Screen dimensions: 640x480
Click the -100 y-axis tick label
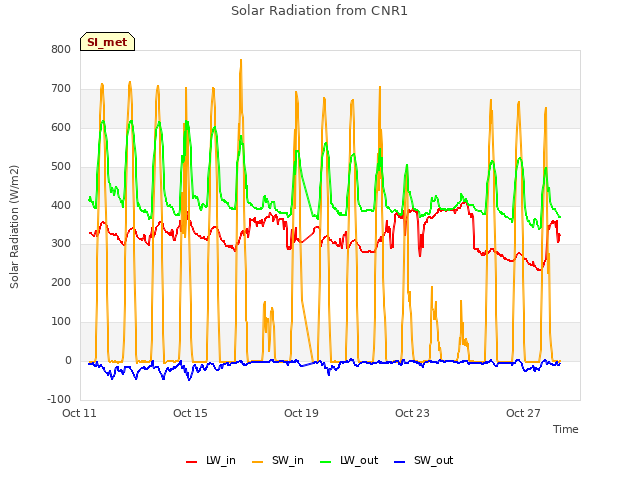pyautogui.click(x=59, y=399)
